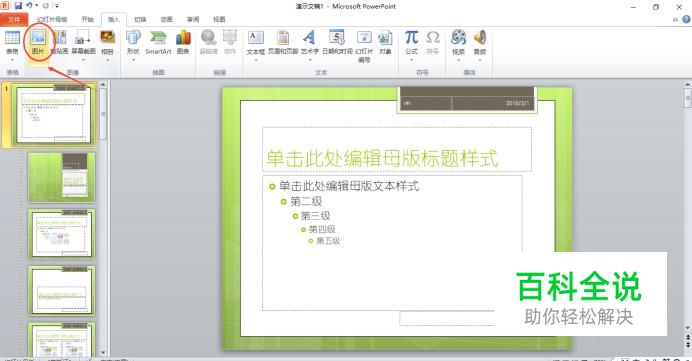
Task: Click the 第三级 bullet text
Action: [315, 216]
